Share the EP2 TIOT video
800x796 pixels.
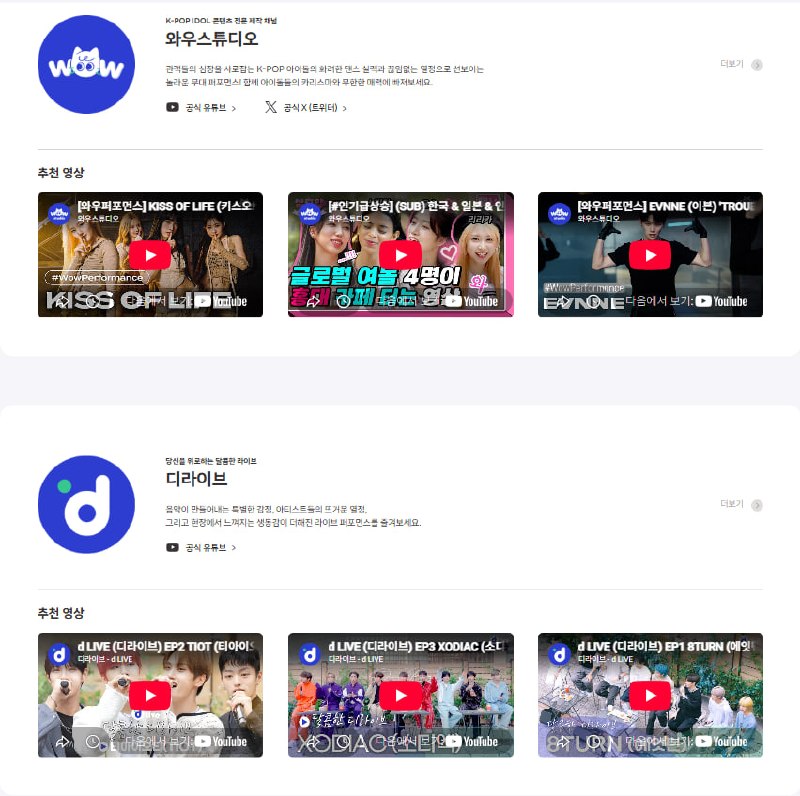click(x=62, y=741)
